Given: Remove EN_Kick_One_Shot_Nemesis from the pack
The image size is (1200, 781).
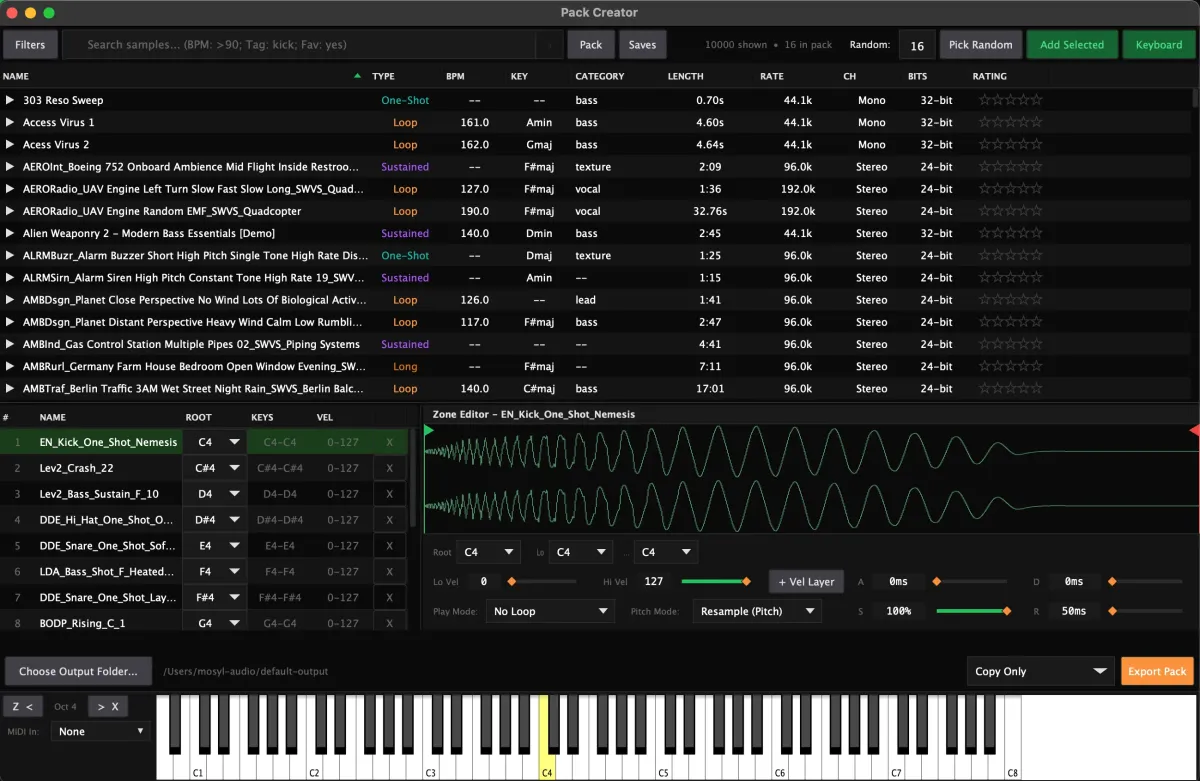Looking at the screenshot, I should (x=390, y=442).
